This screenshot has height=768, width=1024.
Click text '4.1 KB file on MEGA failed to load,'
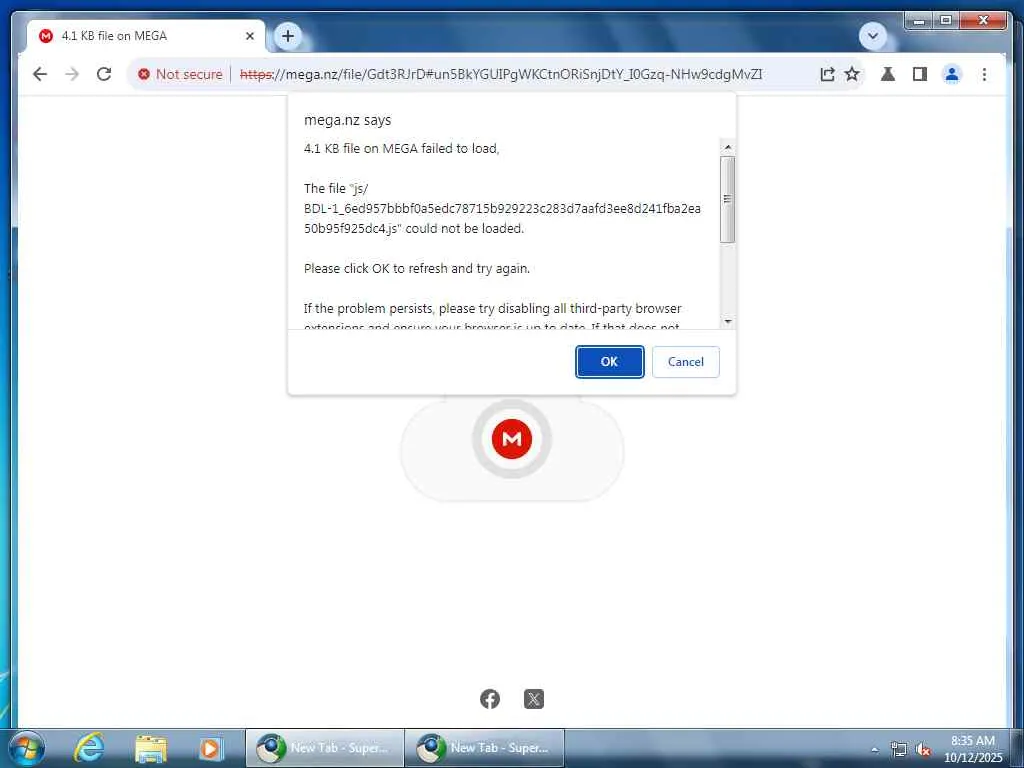[402, 148]
